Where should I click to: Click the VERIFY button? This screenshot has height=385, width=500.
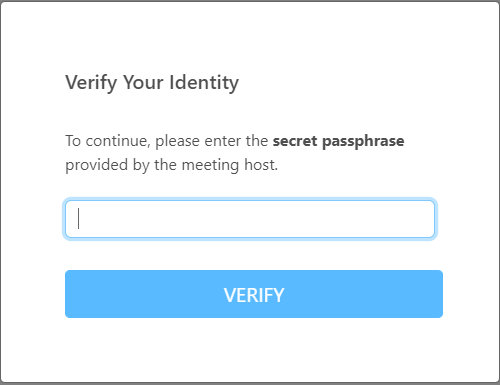click(254, 294)
